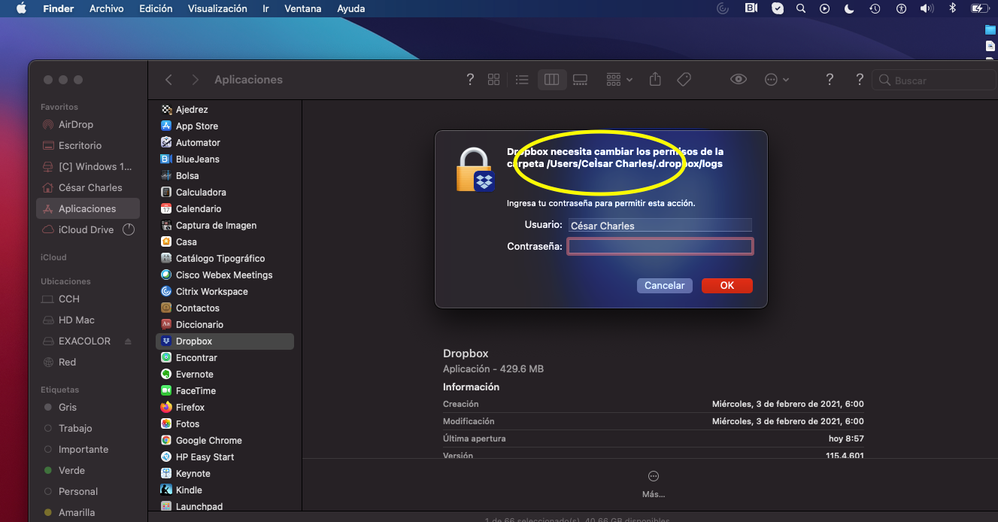Open the action menu ellipsis dropdown

click(777, 80)
